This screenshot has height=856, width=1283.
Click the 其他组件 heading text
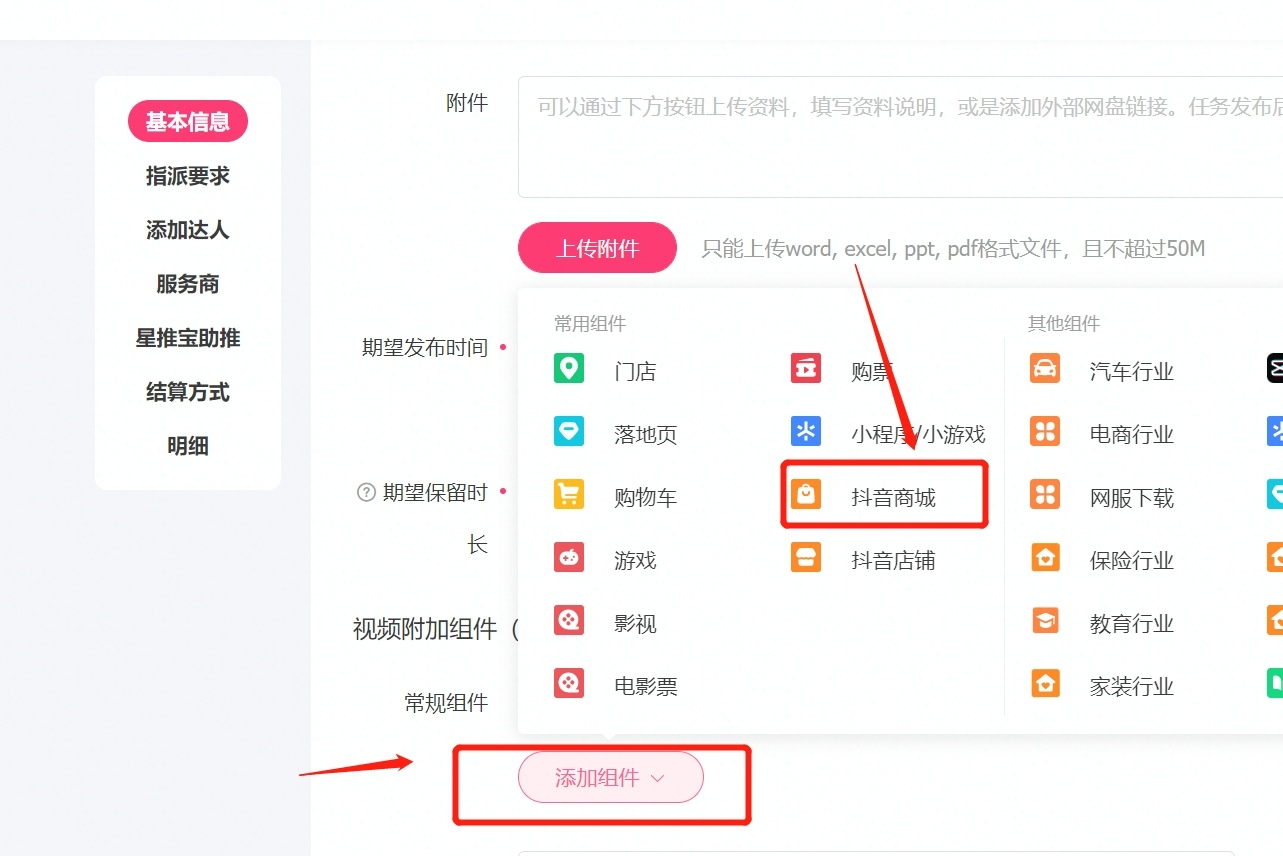1064,323
